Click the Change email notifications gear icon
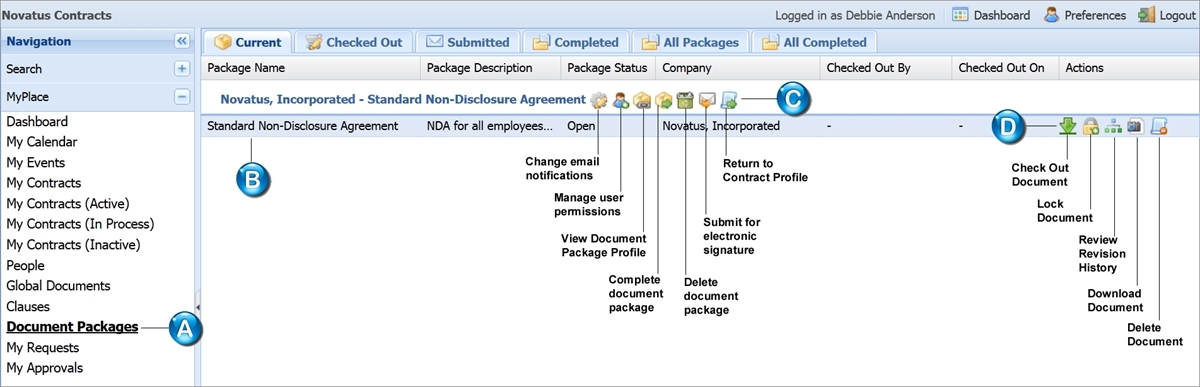This screenshot has width=1200, height=387. [x=598, y=100]
